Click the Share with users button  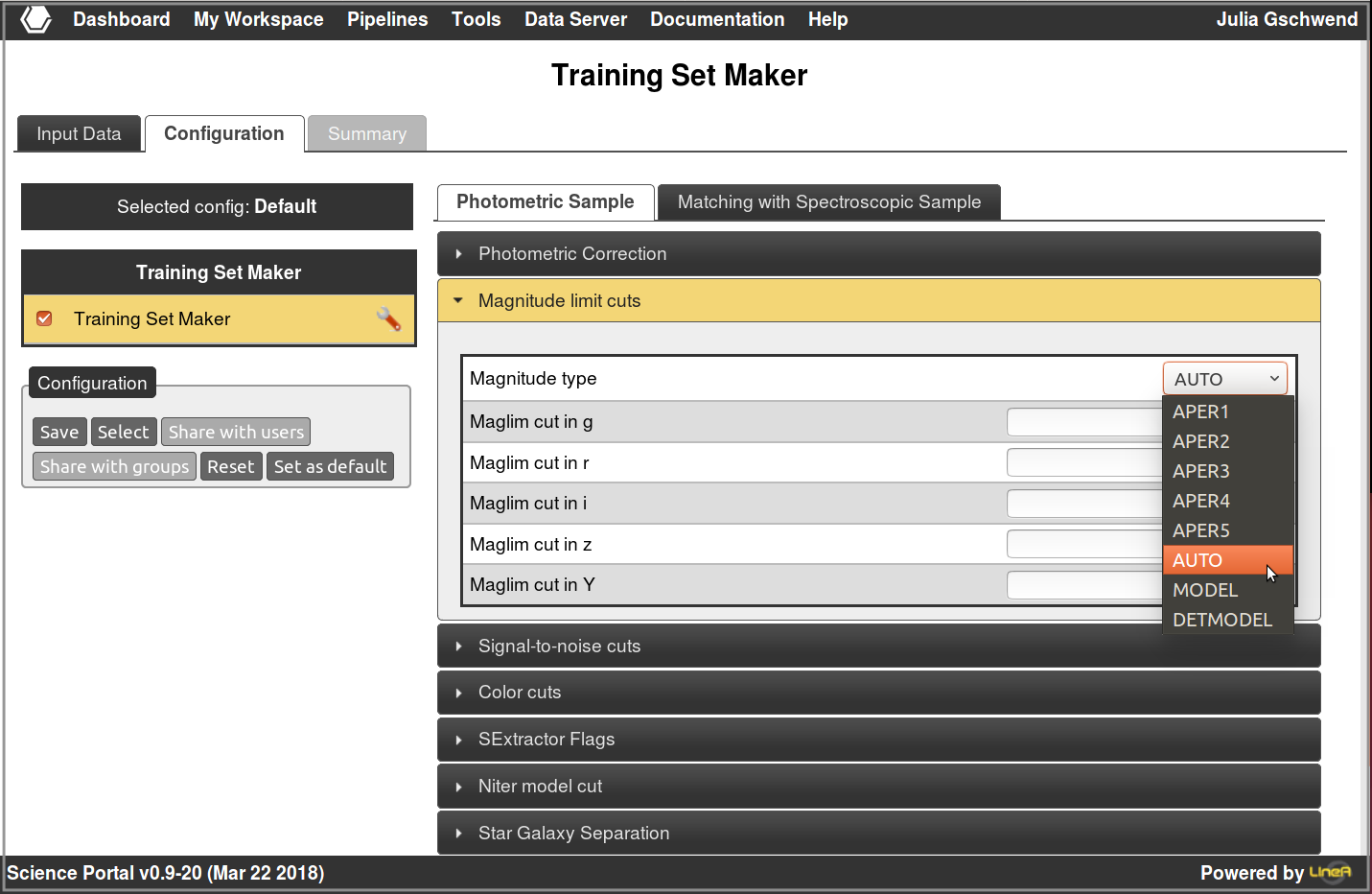(x=236, y=432)
